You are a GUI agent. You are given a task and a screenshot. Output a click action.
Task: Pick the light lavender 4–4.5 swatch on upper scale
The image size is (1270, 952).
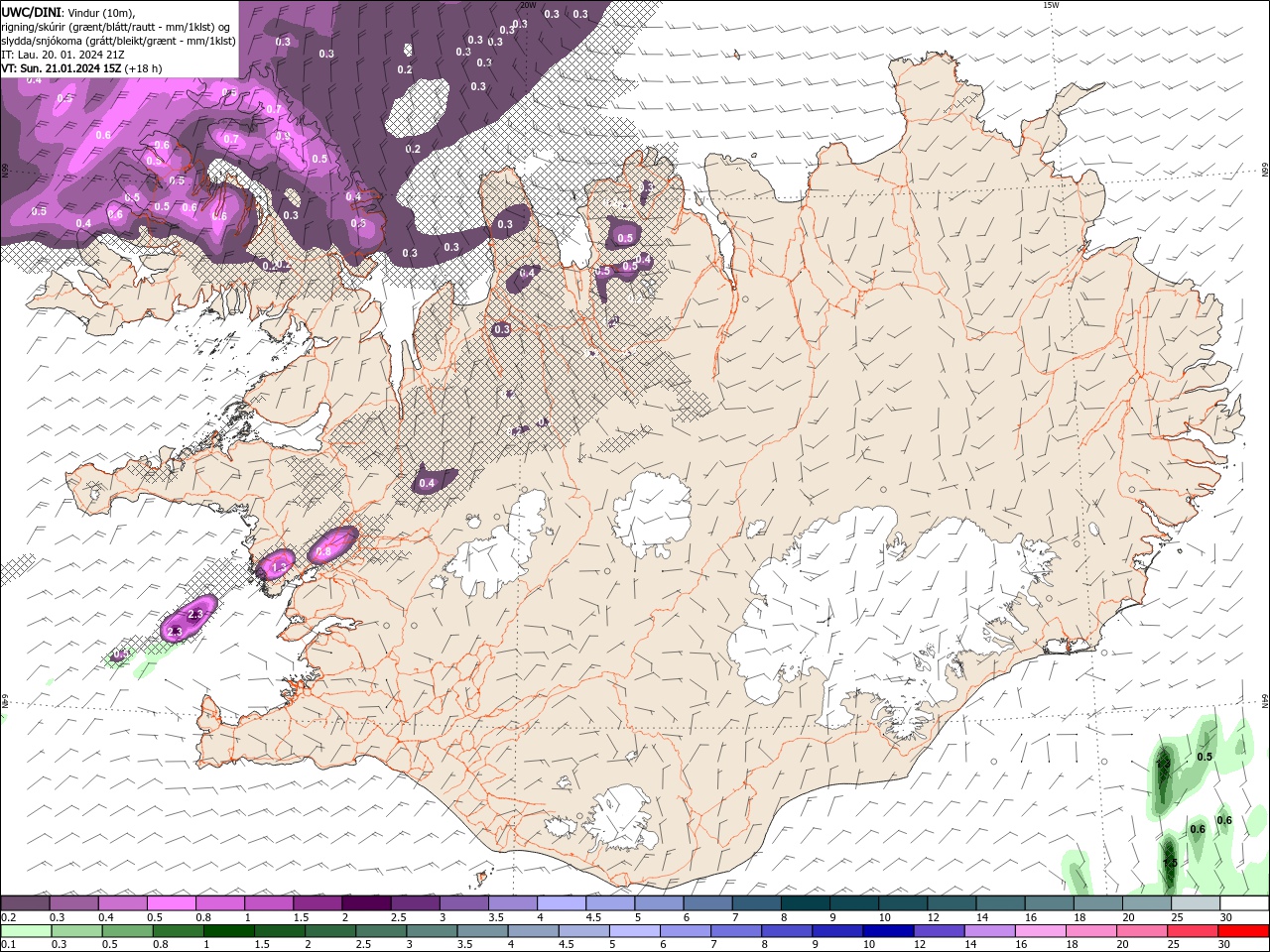click(x=562, y=903)
